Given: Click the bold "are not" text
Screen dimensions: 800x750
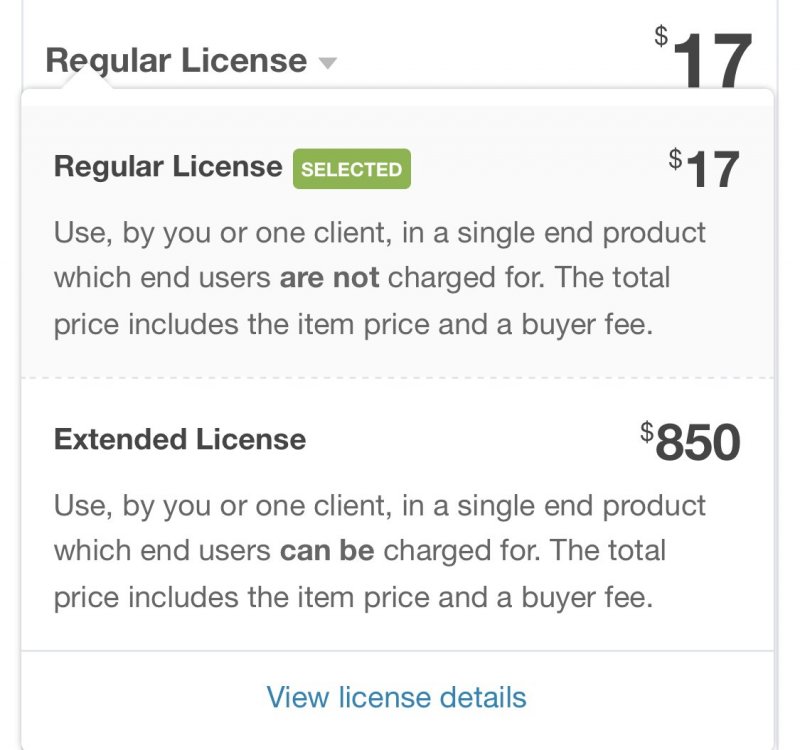Looking at the screenshot, I should click(x=329, y=277).
